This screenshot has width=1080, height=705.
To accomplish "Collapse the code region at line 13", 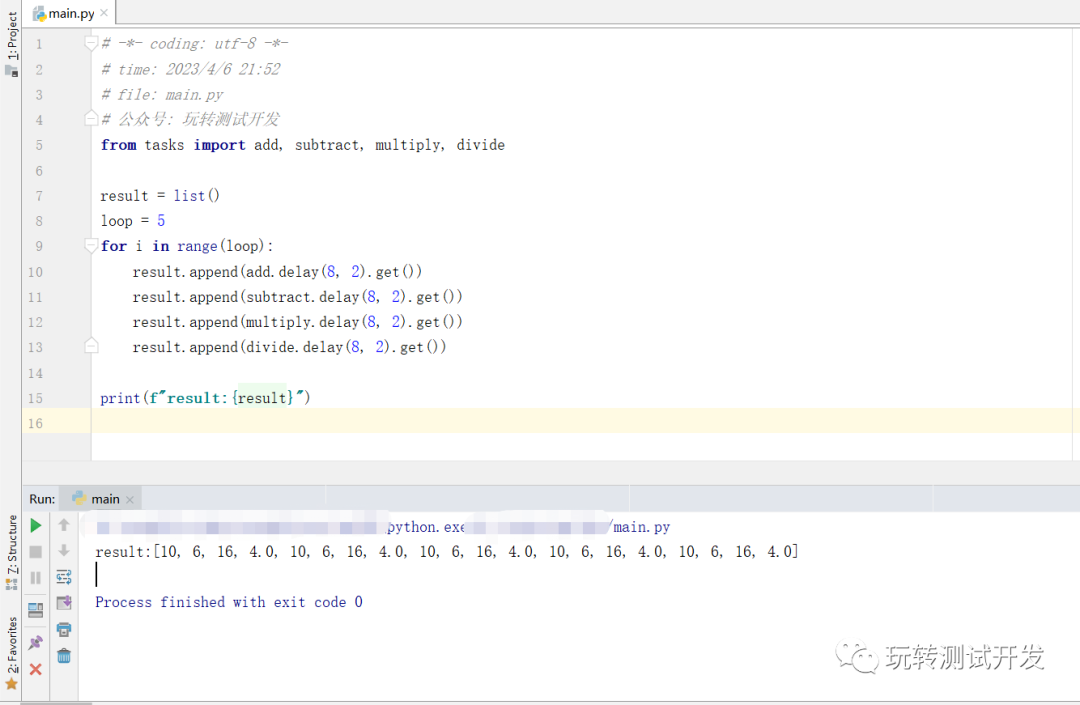I will pos(91,345).
